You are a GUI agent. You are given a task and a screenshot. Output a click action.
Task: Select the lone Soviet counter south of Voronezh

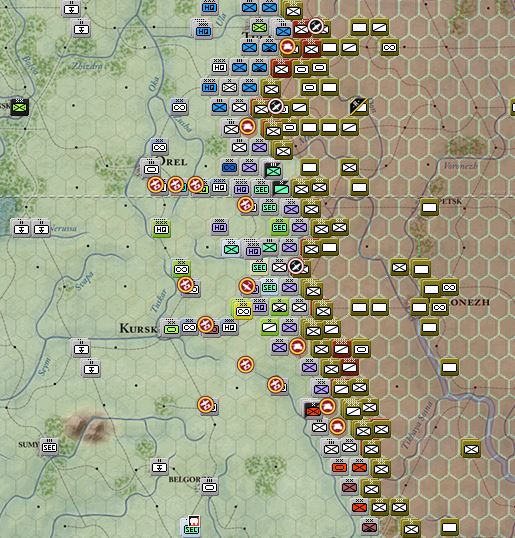click(449, 367)
